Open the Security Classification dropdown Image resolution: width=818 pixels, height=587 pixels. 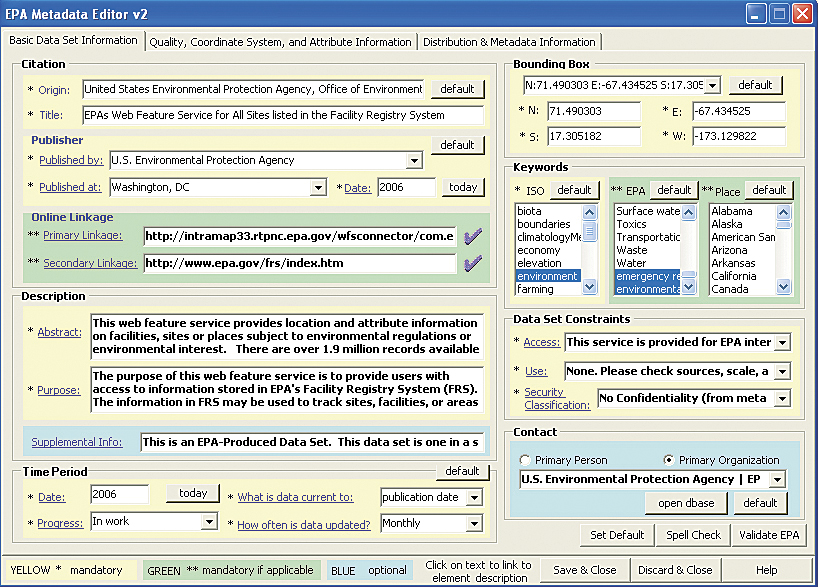782,398
